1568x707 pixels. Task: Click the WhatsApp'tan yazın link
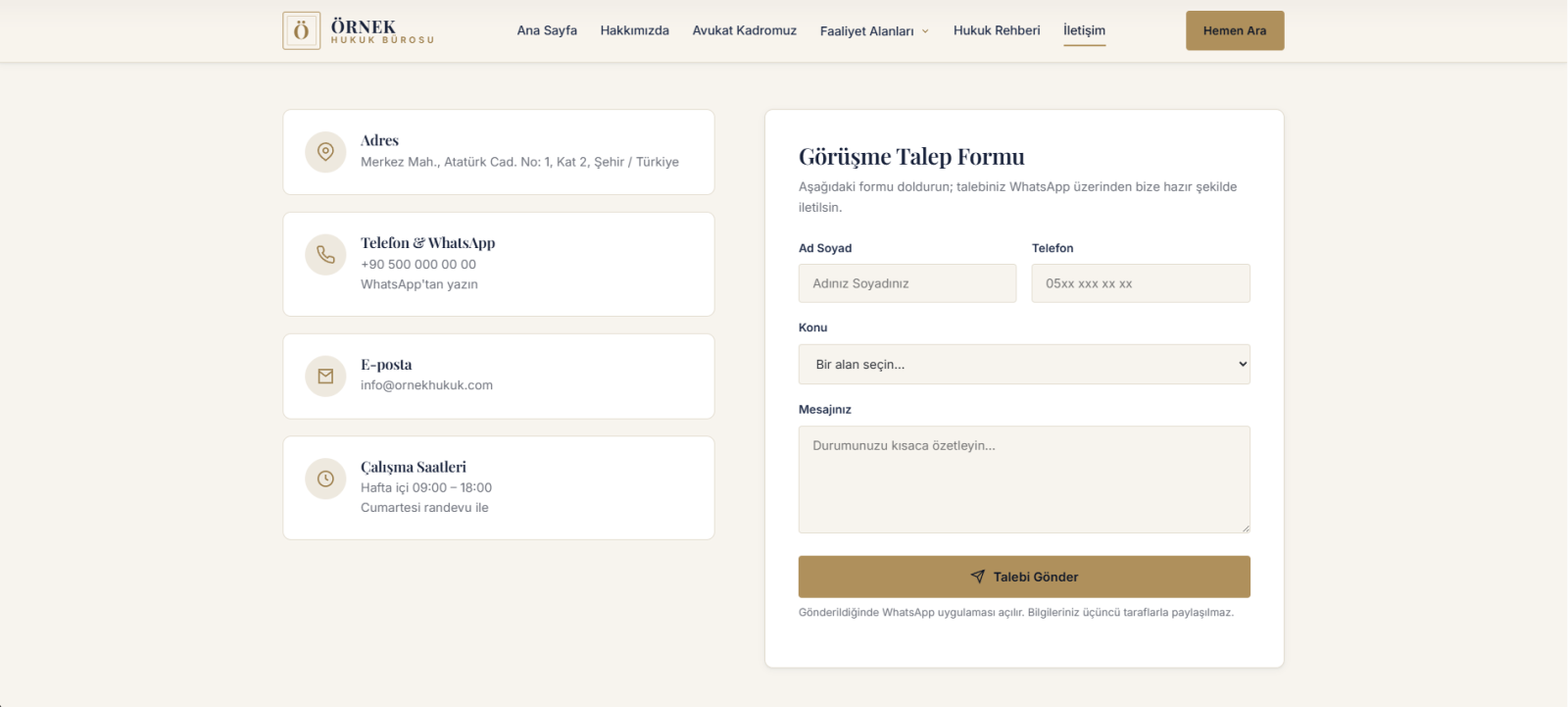[x=419, y=284]
